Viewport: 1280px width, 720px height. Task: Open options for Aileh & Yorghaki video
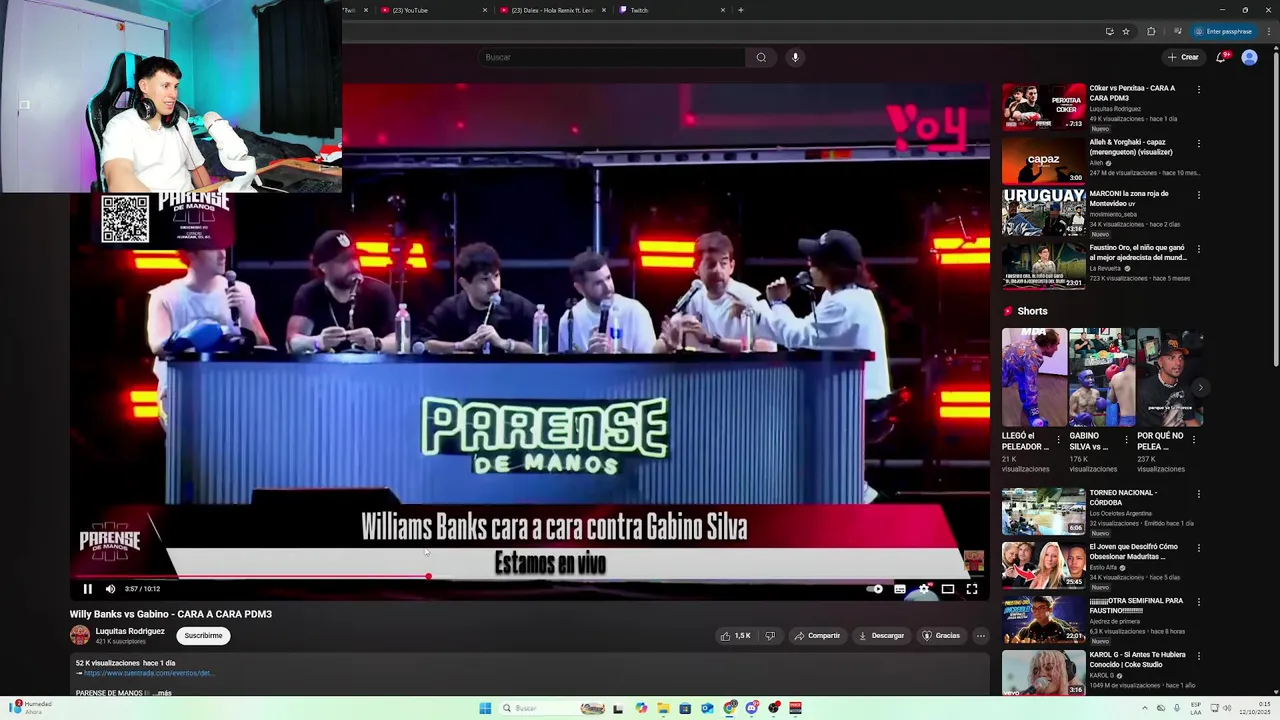coord(1198,143)
